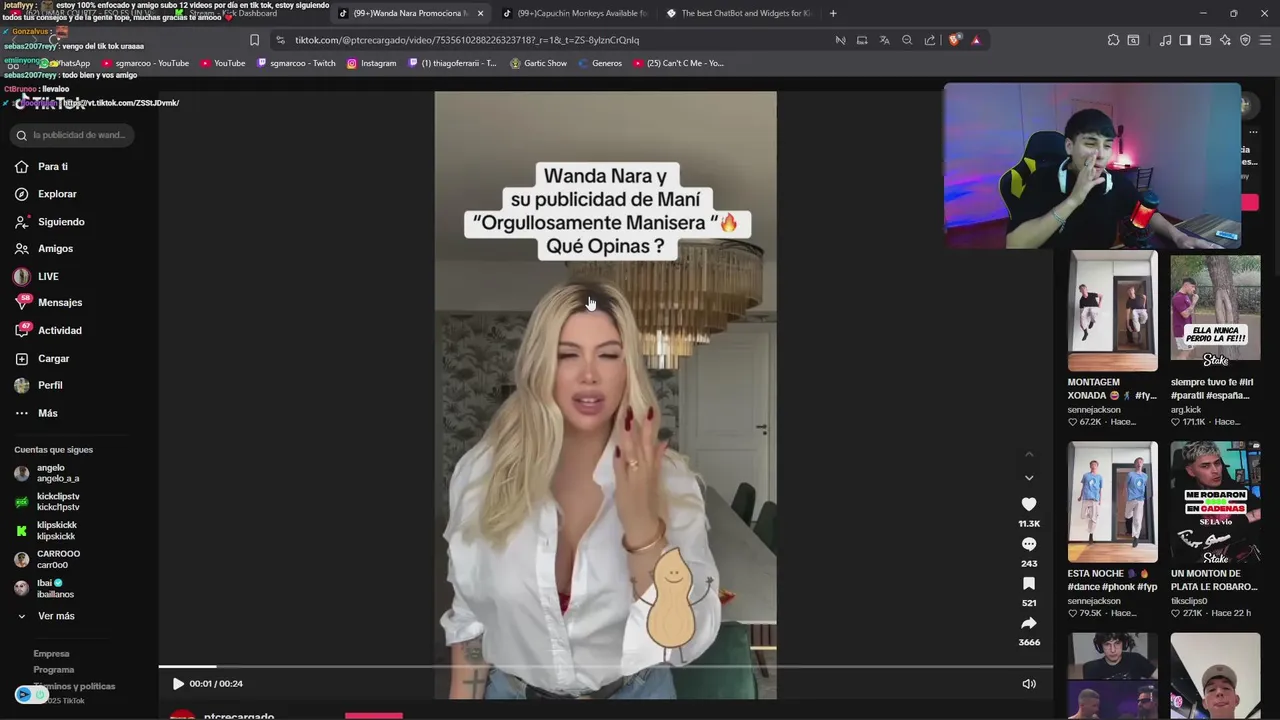Open the Can't C Me bookmark
The width and height of the screenshot is (1280, 720).
click(x=678, y=63)
